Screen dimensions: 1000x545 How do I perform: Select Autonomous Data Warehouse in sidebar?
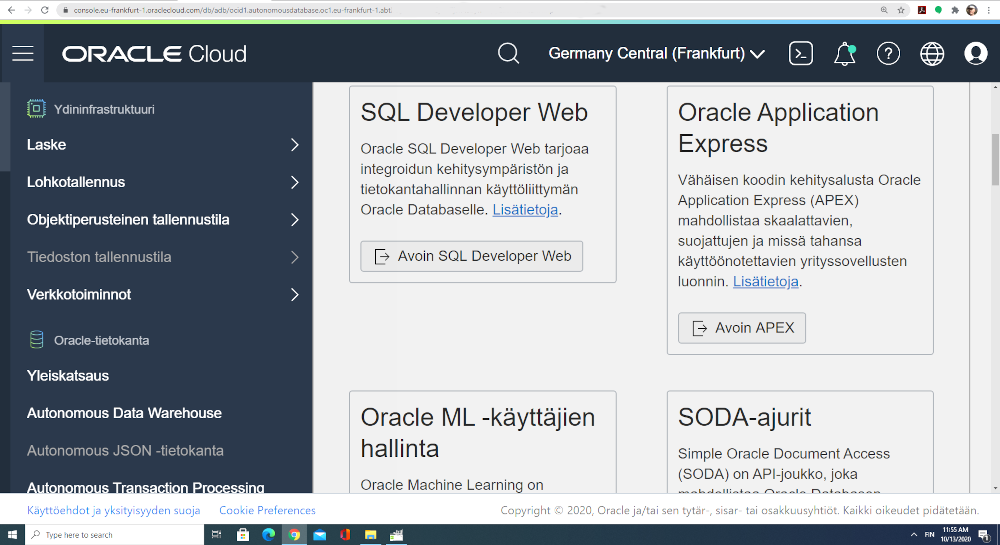point(124,413)
